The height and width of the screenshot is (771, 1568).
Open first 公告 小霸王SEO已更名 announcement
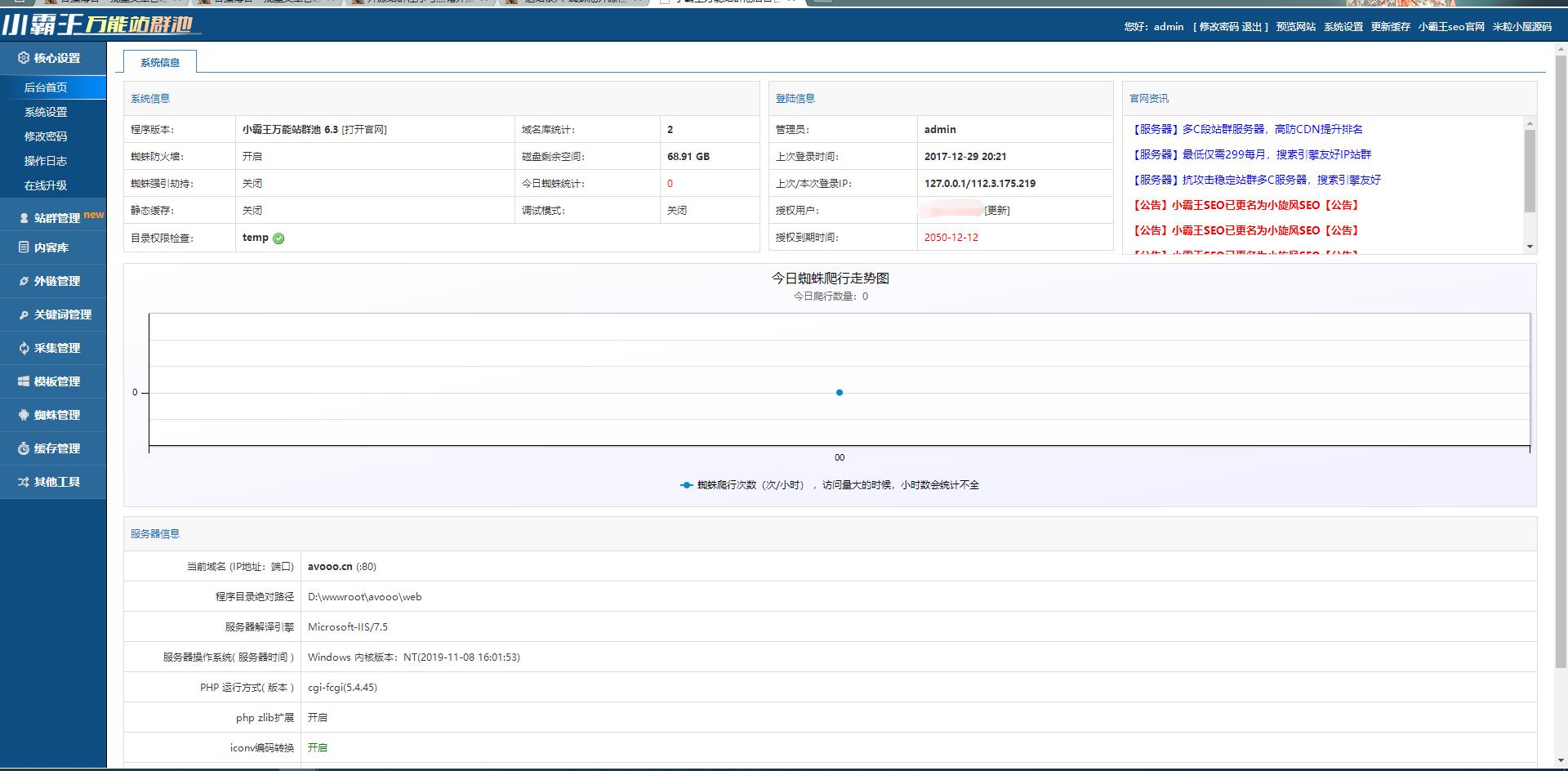click(1245, 205)
